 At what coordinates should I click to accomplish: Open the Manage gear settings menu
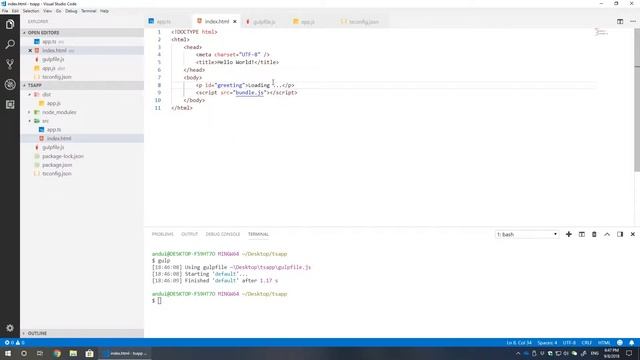point(10,328)
